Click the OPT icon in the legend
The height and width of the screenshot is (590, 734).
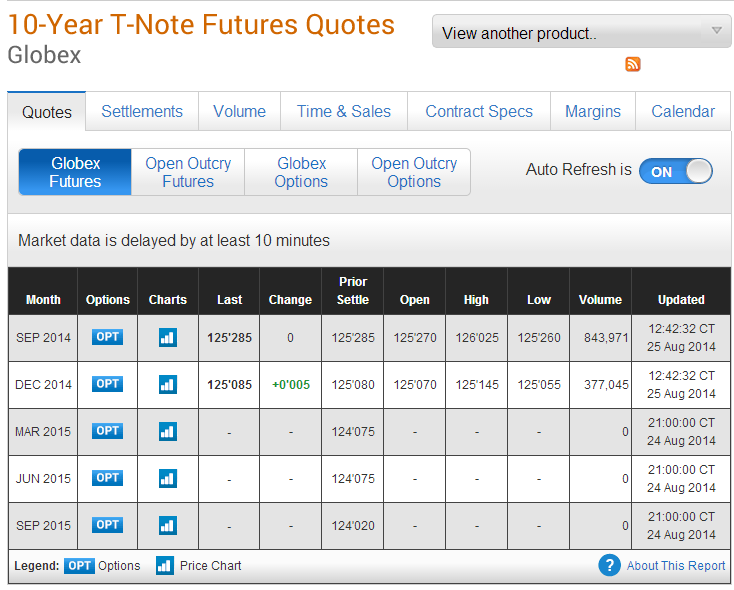tap(79, 566)
